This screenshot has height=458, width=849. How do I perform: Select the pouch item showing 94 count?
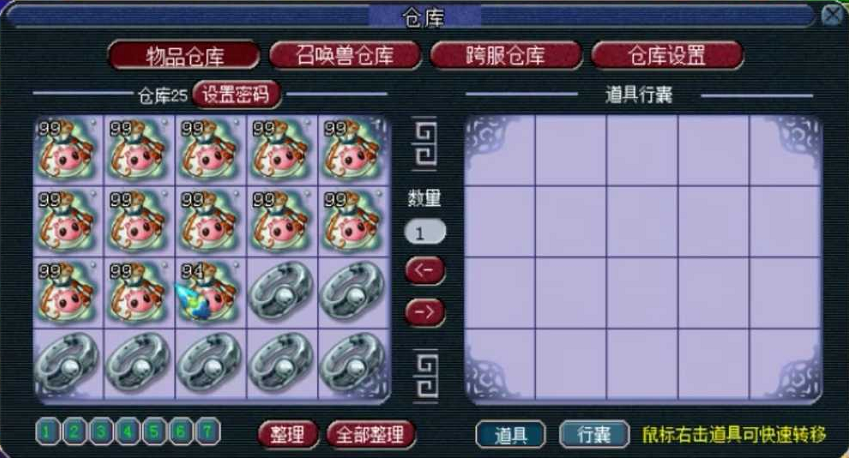pyautogui.click(x=210, y=292)
